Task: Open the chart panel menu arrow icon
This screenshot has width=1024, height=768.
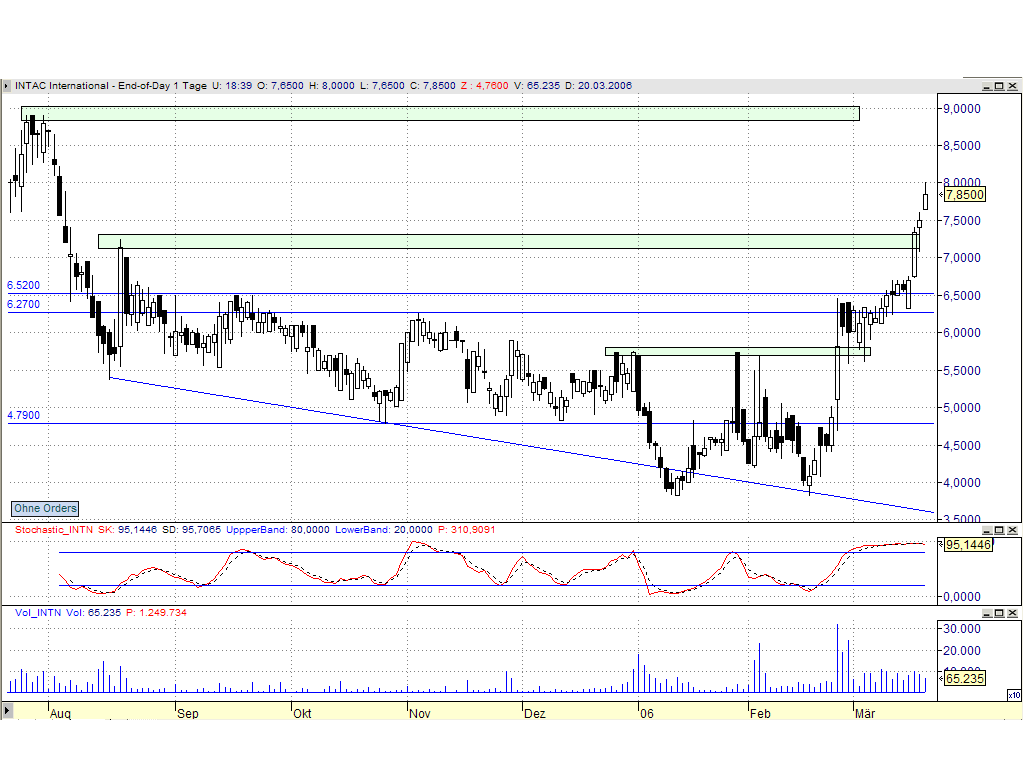Action: (8, 85)
